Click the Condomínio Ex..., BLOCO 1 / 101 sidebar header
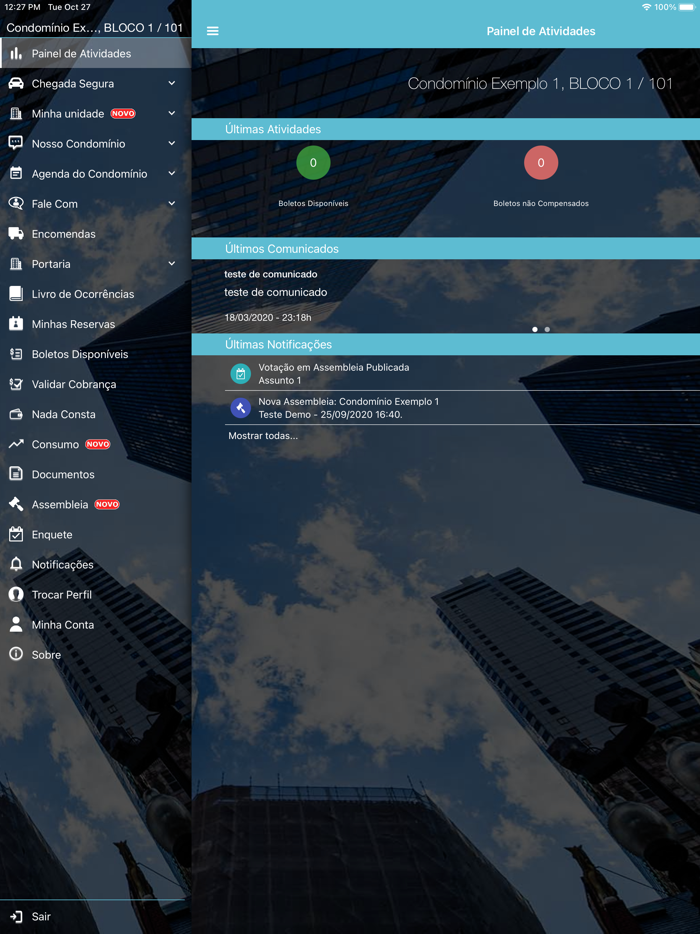Image resolution: width=700 pixels, height=934 pixels. pyautogui.click(x=95, y=27)
